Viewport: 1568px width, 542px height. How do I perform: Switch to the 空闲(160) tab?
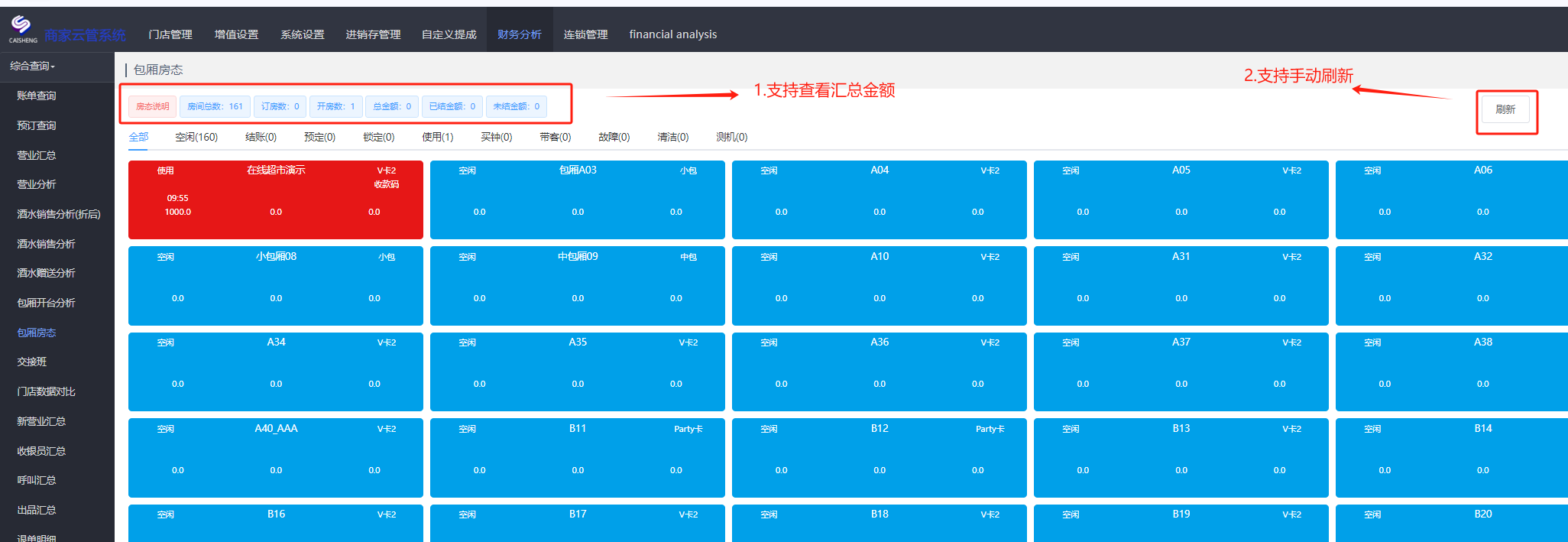pos(196,137)
